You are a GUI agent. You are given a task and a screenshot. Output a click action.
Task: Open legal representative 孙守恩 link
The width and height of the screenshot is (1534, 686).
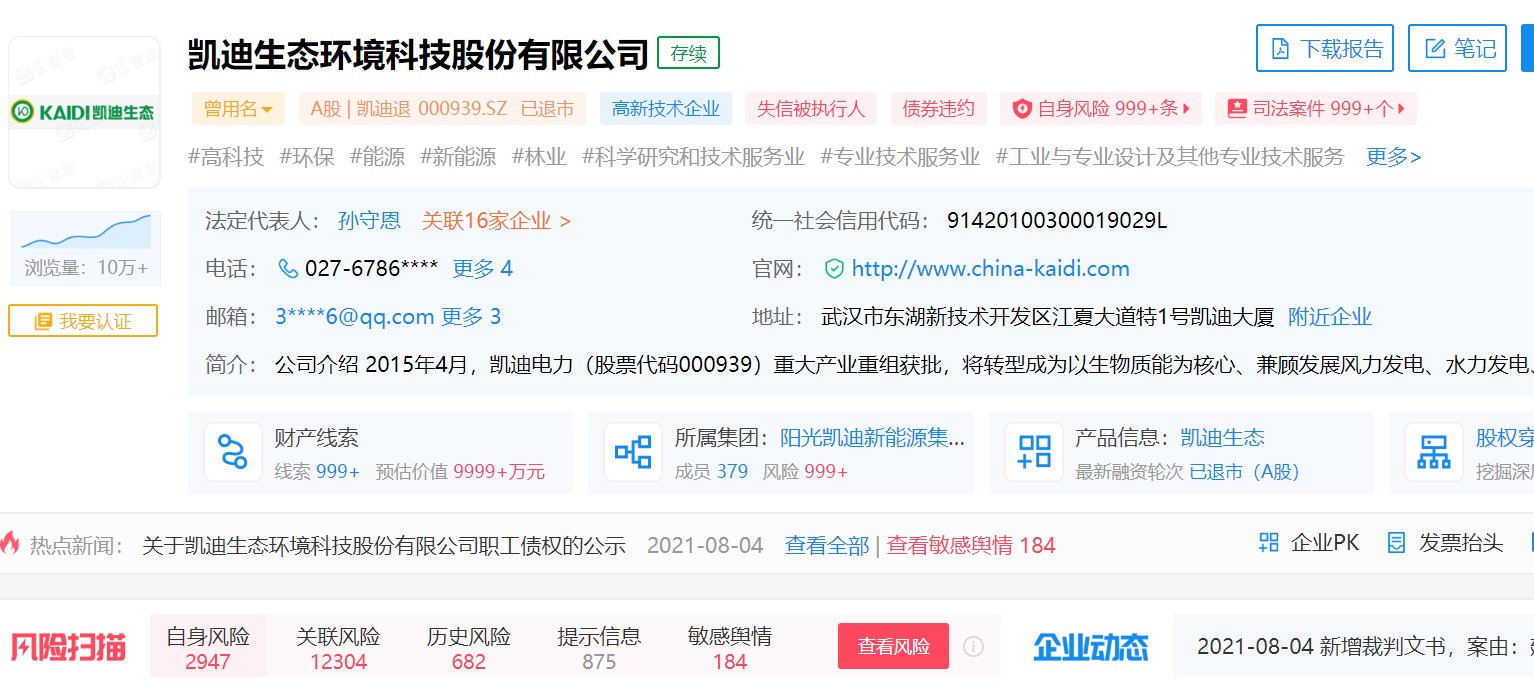point(369,220)
